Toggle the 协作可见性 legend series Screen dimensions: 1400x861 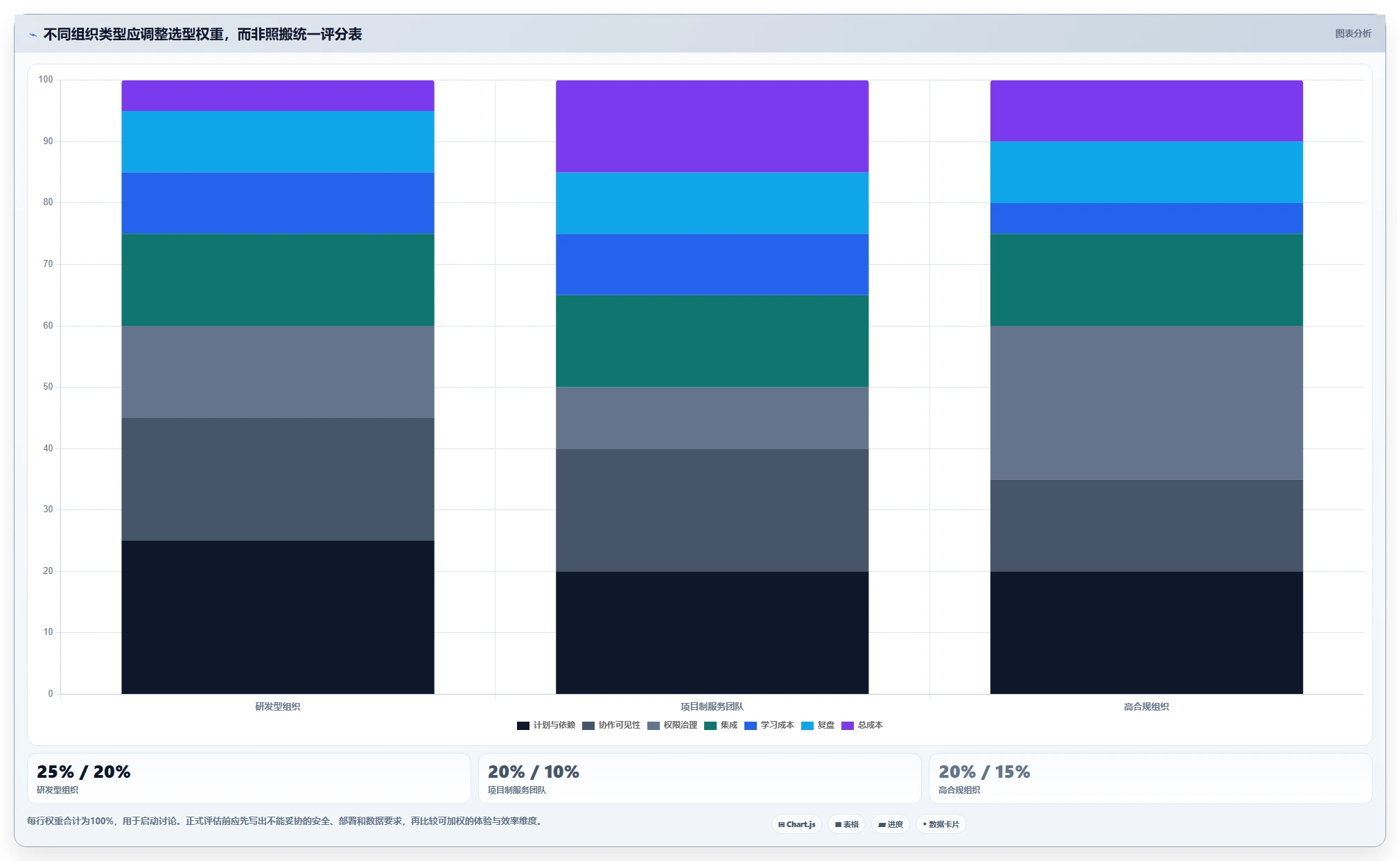click(x=611, y=725)
